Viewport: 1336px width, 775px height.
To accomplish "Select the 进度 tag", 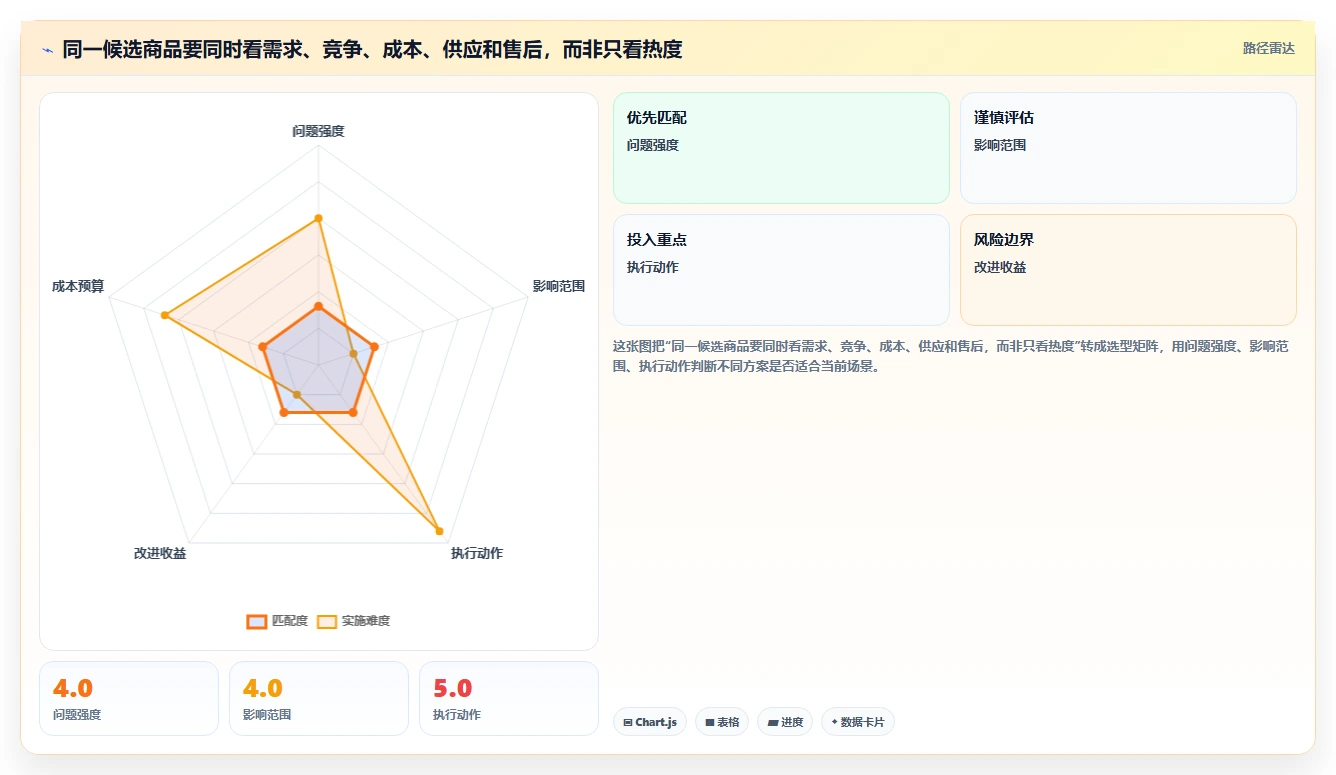I will click(785, 722).
